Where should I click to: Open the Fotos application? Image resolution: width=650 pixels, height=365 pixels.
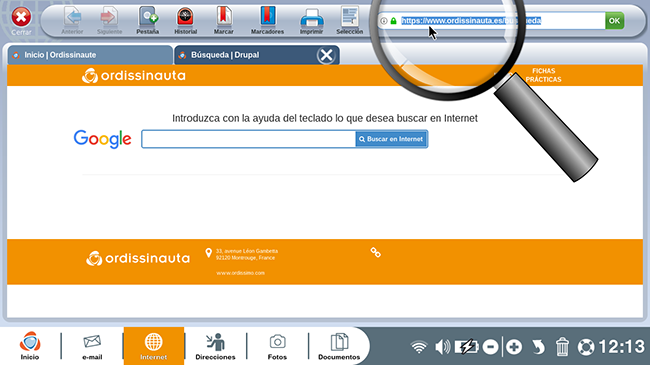click(277, 346)
